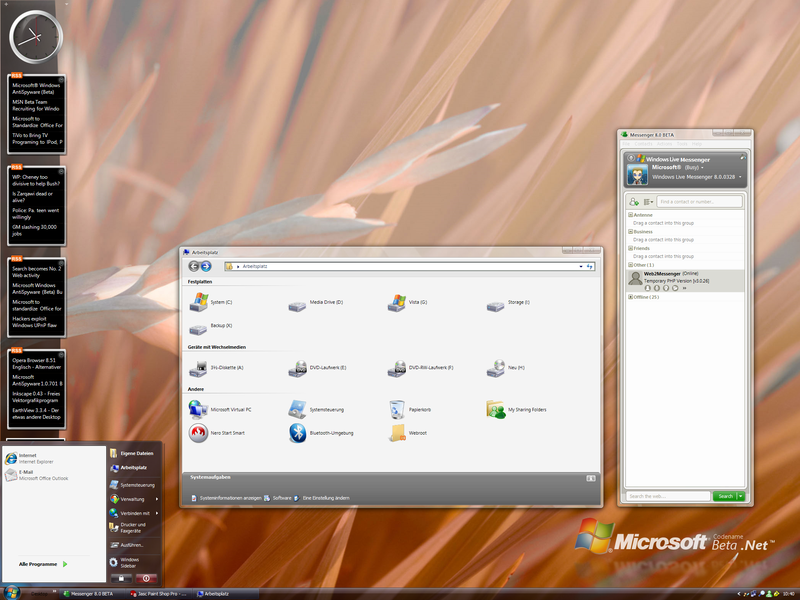Click the explorer back navigation button
The width and height of the screenshot is (800, 600).
[x=193, y=266]
